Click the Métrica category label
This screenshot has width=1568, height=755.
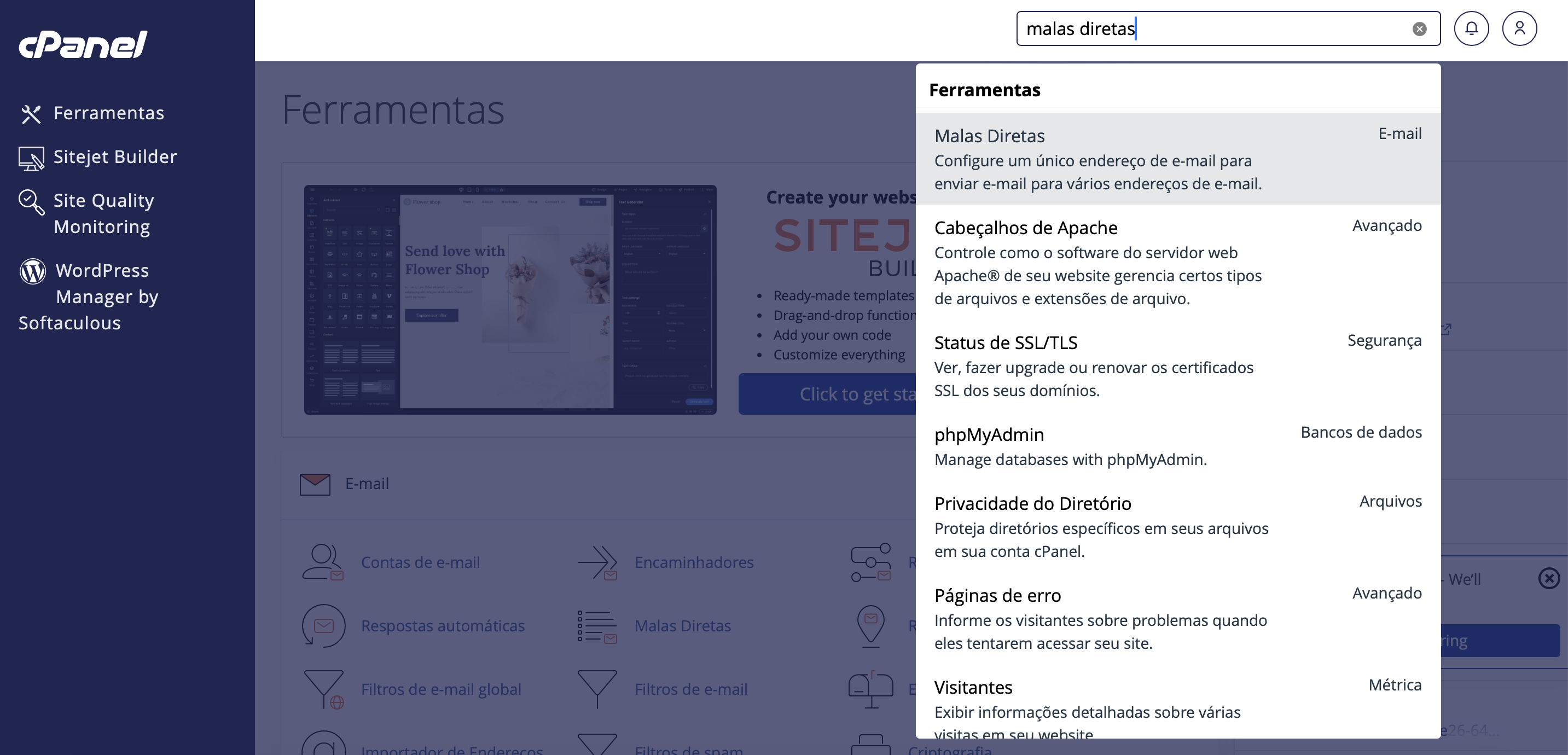pos(1395,685)
